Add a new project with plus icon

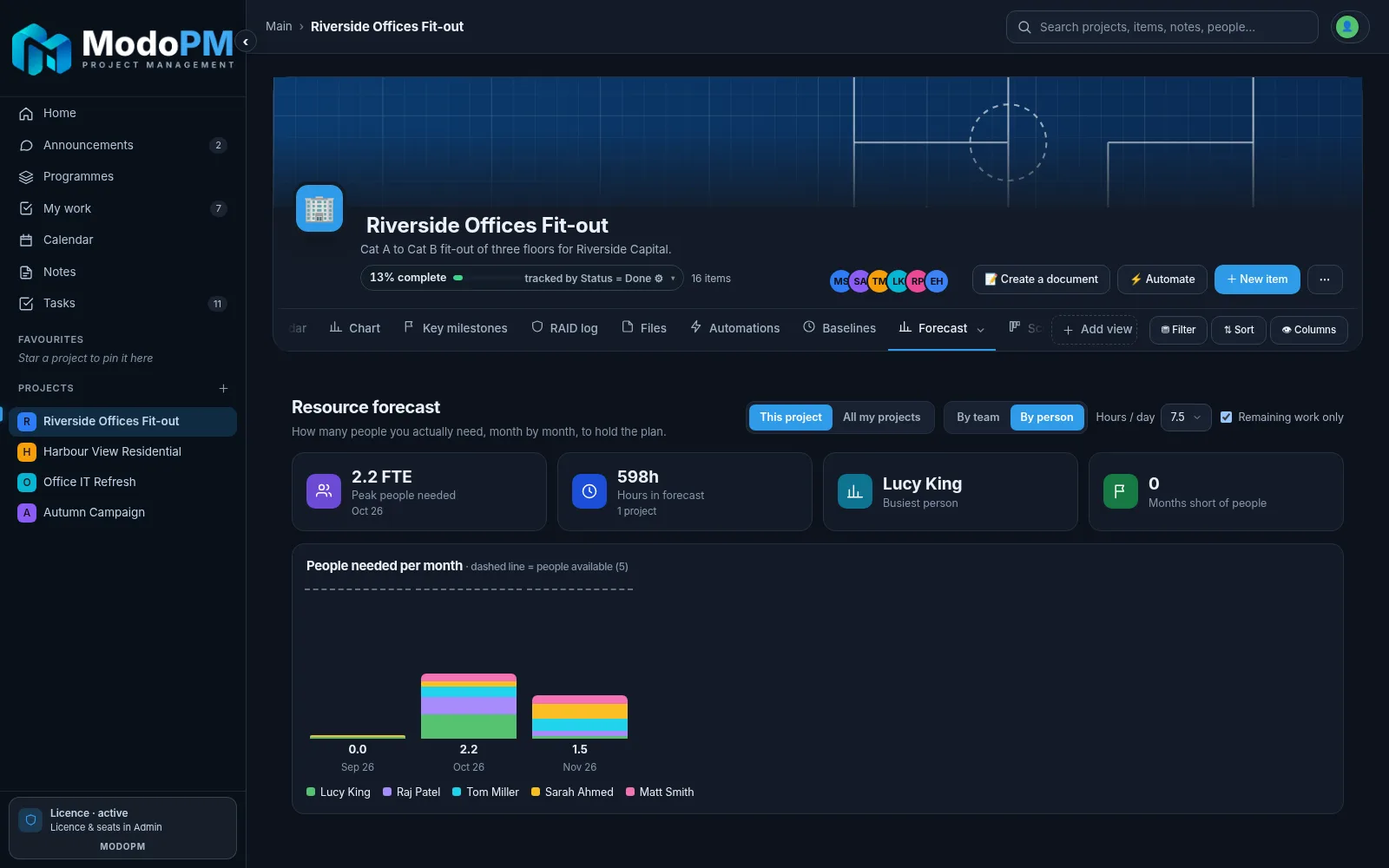click(x=223, y=388)
